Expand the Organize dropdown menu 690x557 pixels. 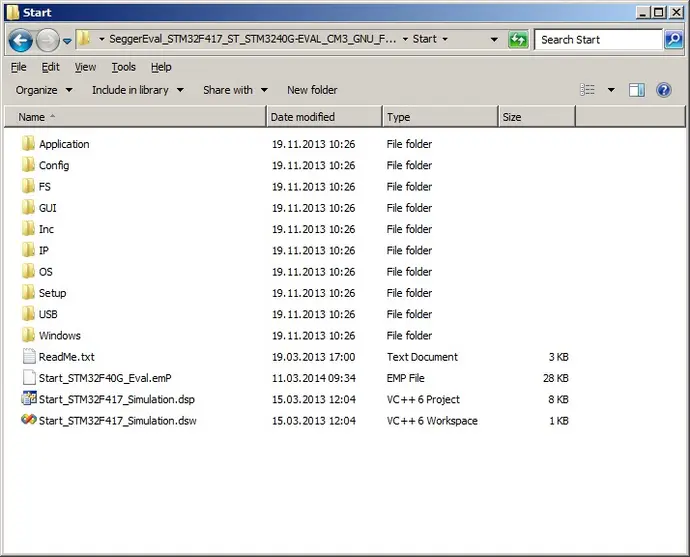point(44,90)
